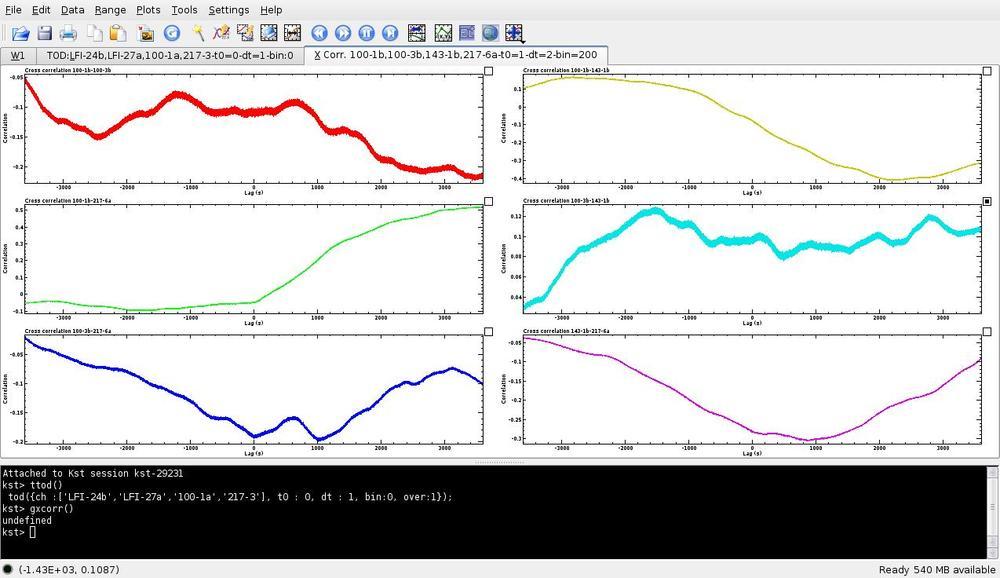Click the Paste clipboard icon
This screenshot has height=578, width=1000.
[x=118, y=33]
